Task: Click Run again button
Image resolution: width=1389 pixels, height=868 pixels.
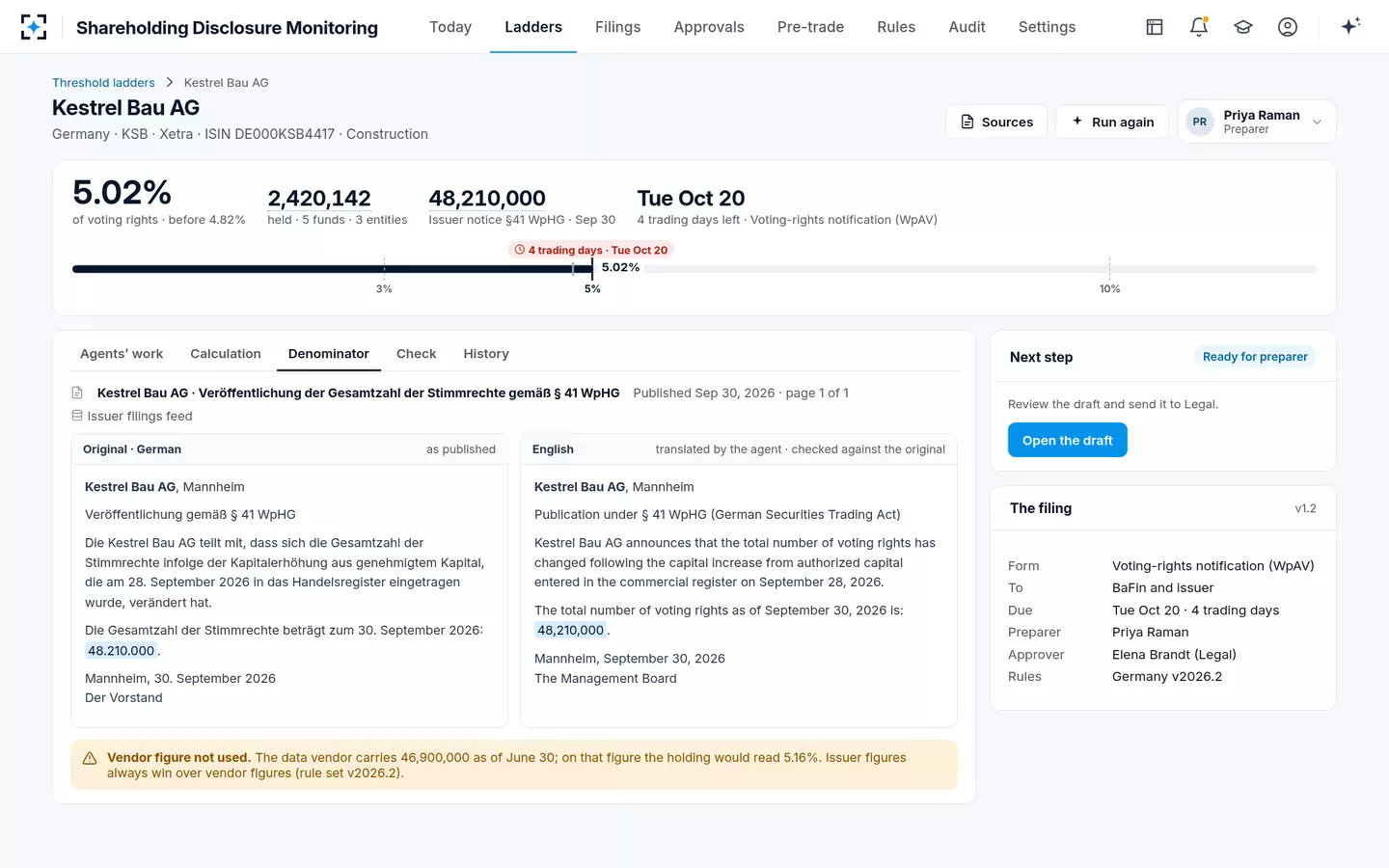Action: pyautogui.click(x=1112, y=122)
